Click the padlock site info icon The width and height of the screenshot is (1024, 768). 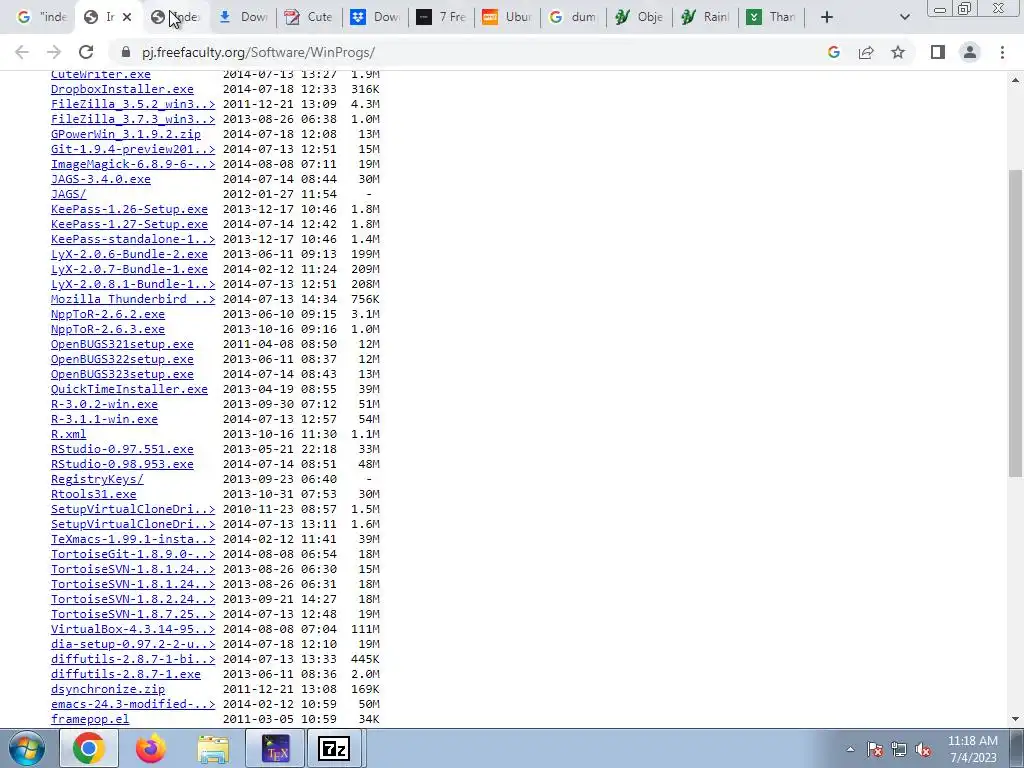click(x=125, y=52)
